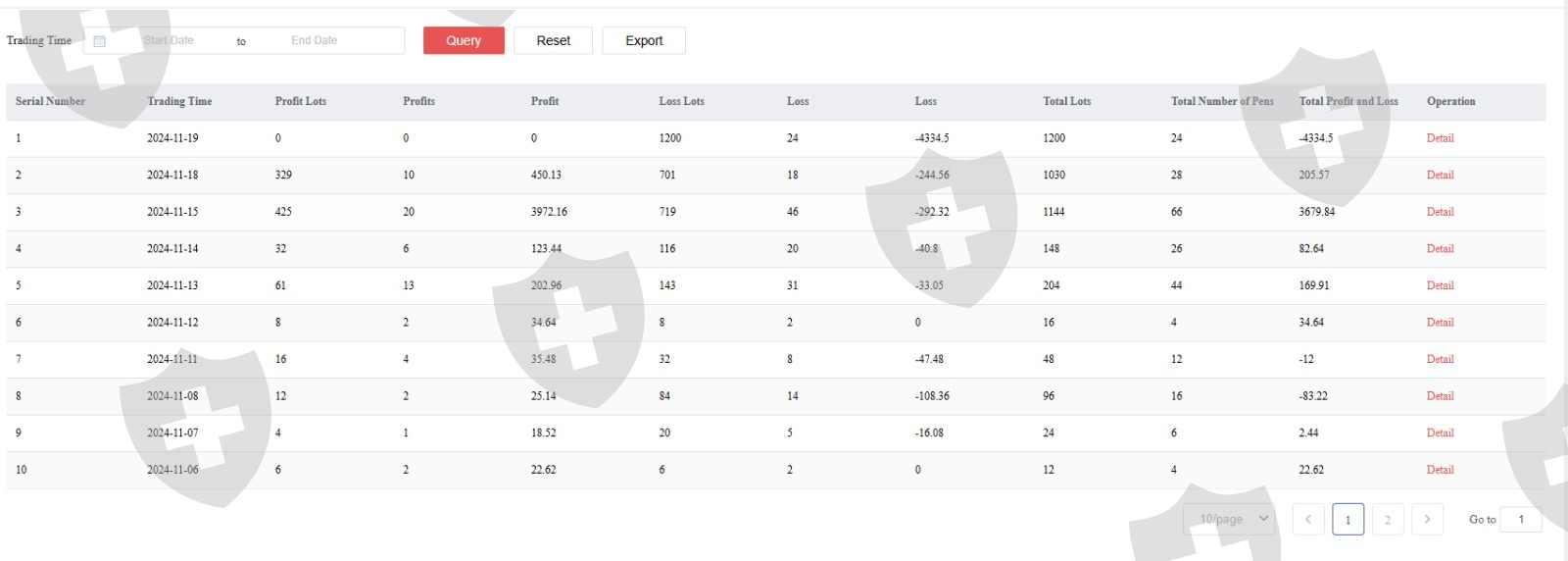Open Detail for 2024-11-18 row
This screenshot has height=561, width=1568.
pos(1440,175)
